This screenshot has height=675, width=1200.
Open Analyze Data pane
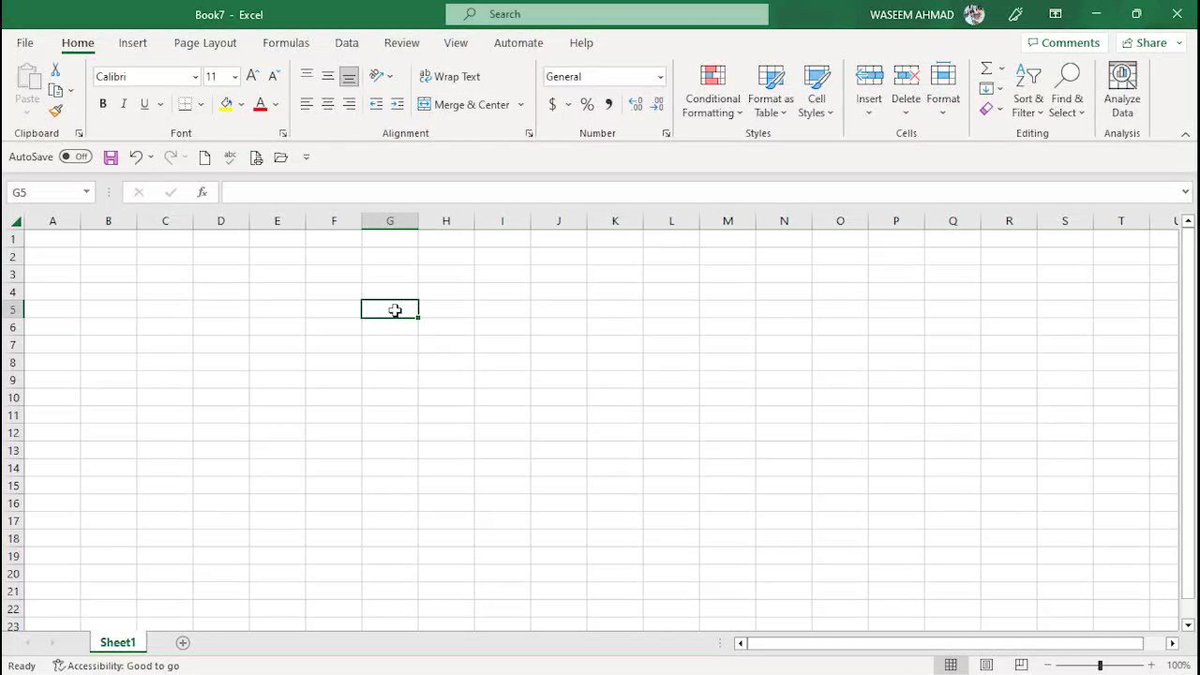pyautogui.click(x=1122, y=90)
